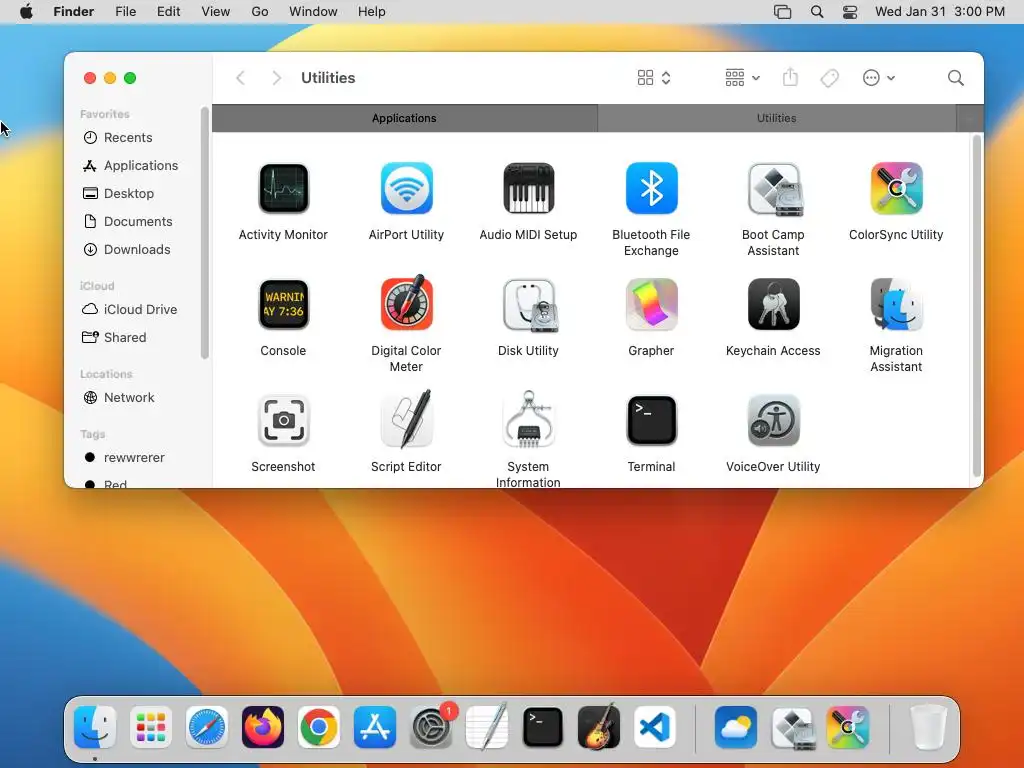
Task: Open the Edit menu
Action: pos(168,12)
